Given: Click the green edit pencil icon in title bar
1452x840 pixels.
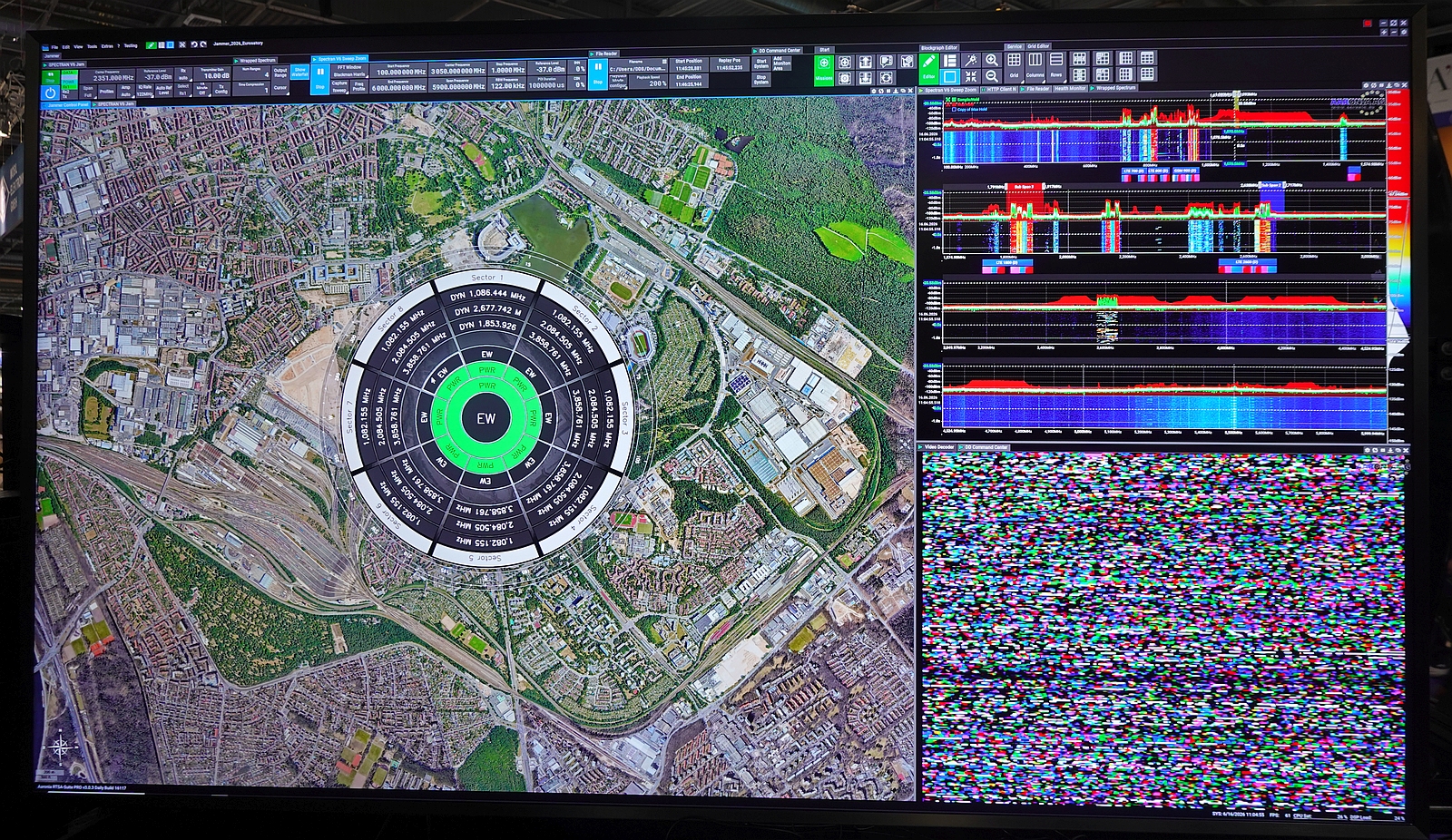Looking at the screenshot, I should point(151,44).
